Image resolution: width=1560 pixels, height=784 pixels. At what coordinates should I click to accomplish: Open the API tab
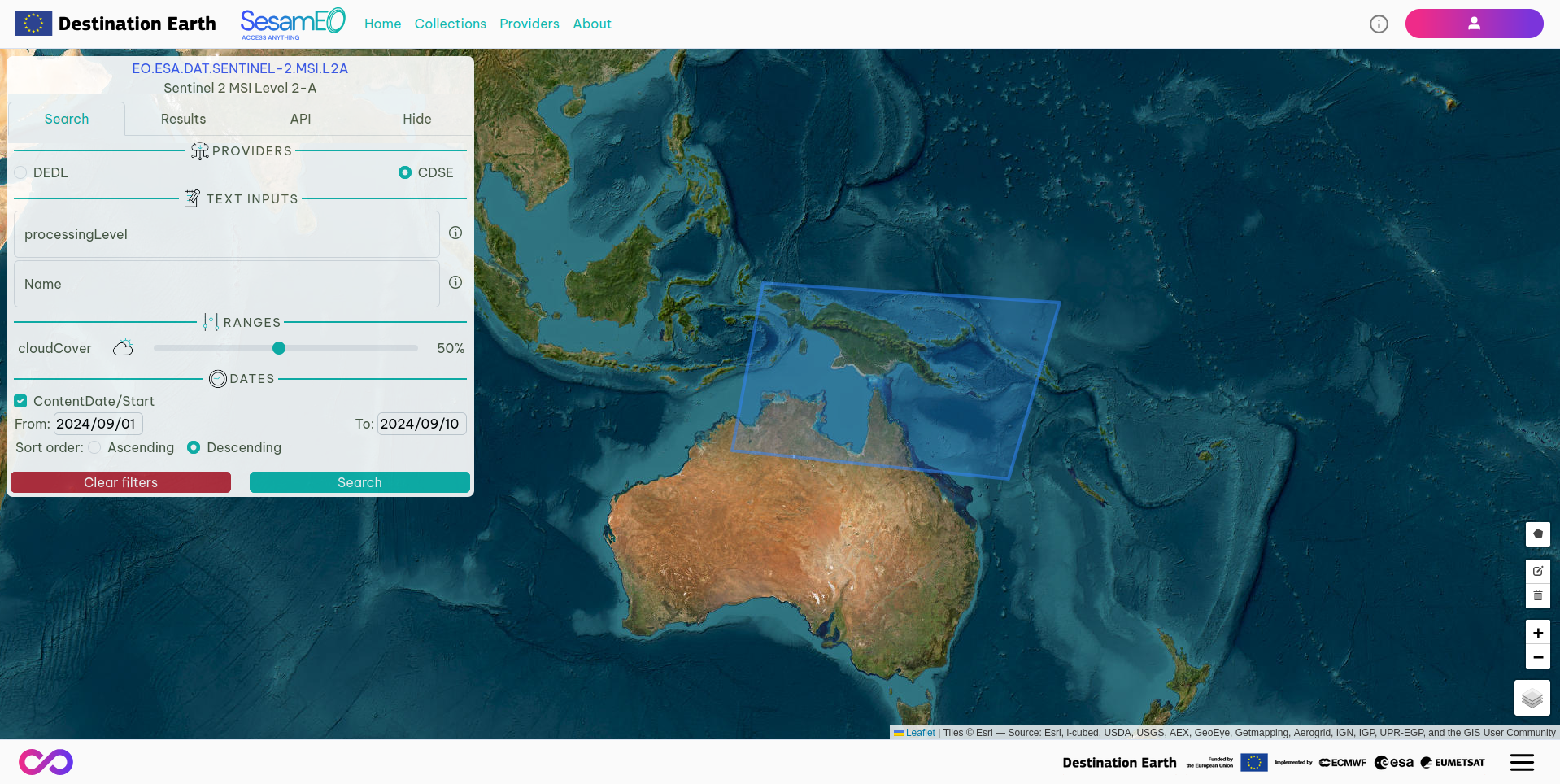pyautogui.click(x=300, y=119)
